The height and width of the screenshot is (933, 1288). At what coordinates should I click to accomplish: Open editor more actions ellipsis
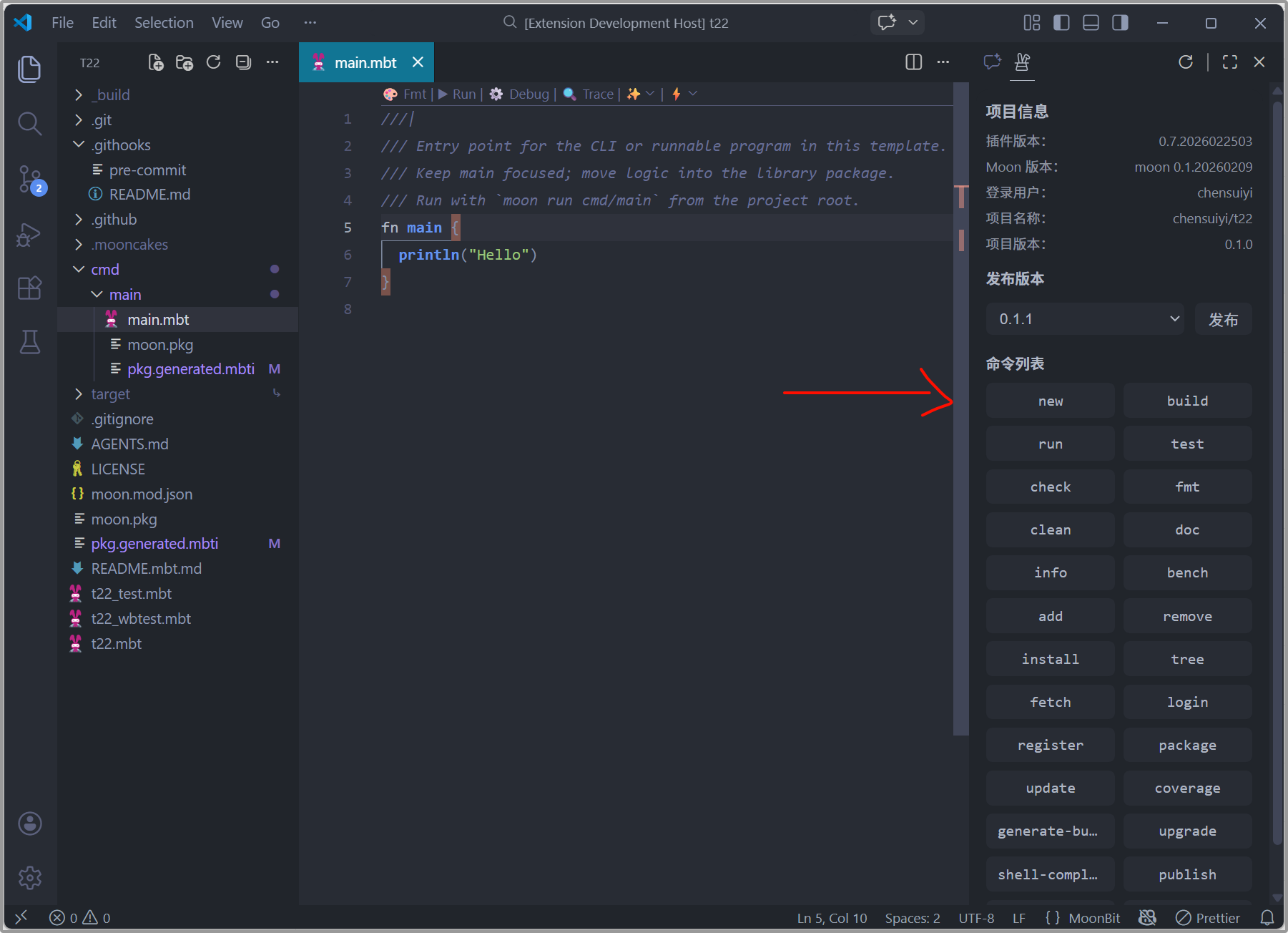point(943,62)
